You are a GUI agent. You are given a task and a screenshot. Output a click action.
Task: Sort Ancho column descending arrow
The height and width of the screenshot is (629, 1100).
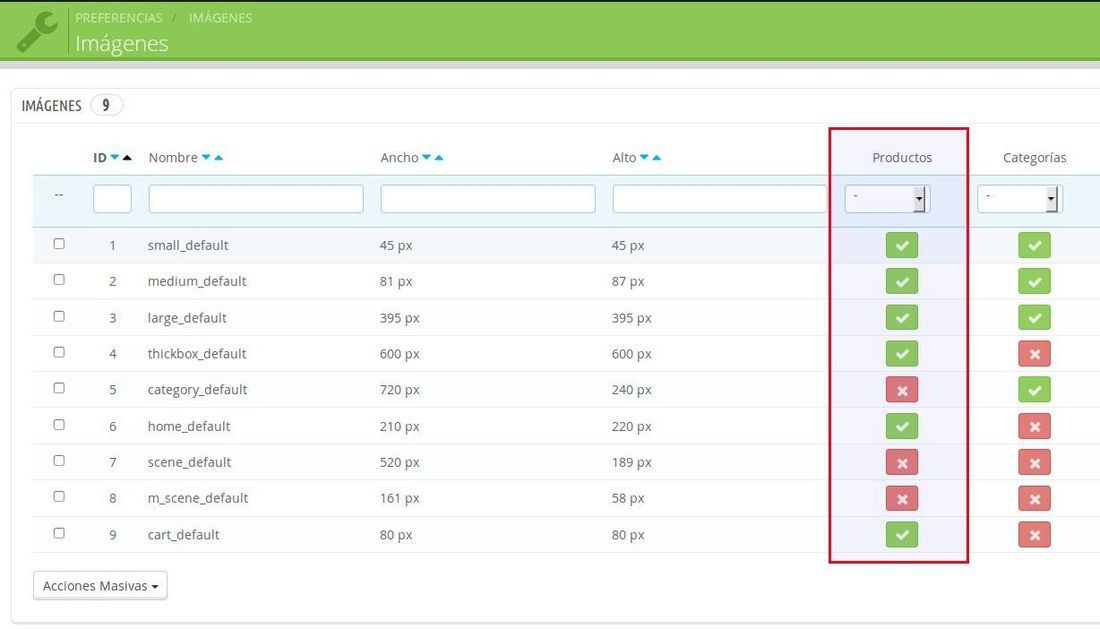coord(426,158)
